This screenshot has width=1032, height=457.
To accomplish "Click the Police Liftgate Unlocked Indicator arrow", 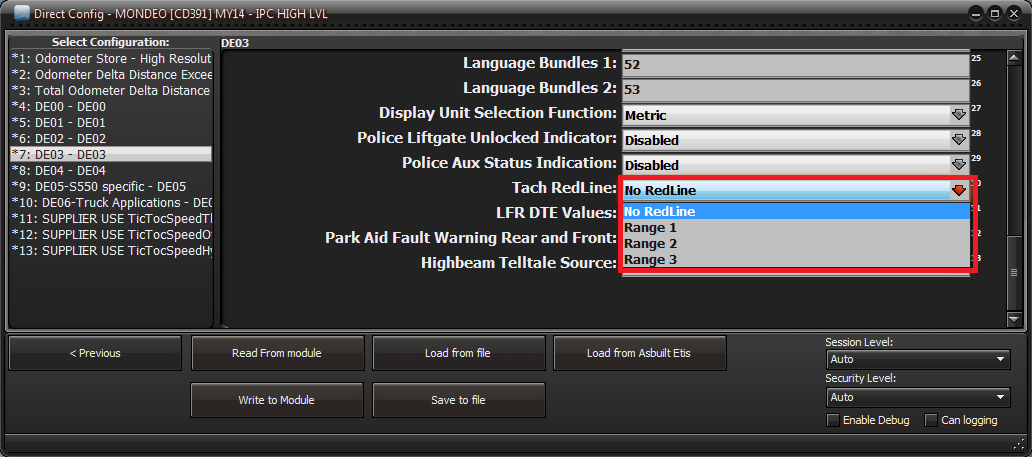I will 959,140.
